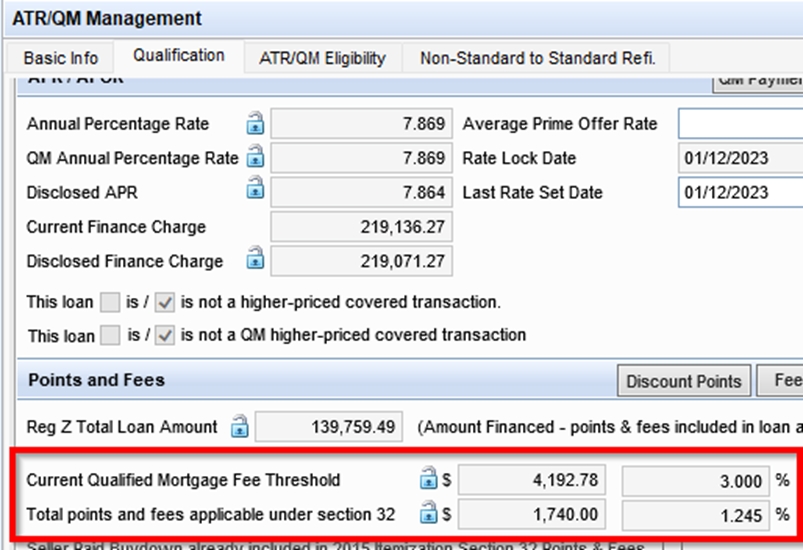This screenshot has width=803, height=550.
Task: Click the lock icon beside Annual Percentage Rate
Action: point(256,124)
